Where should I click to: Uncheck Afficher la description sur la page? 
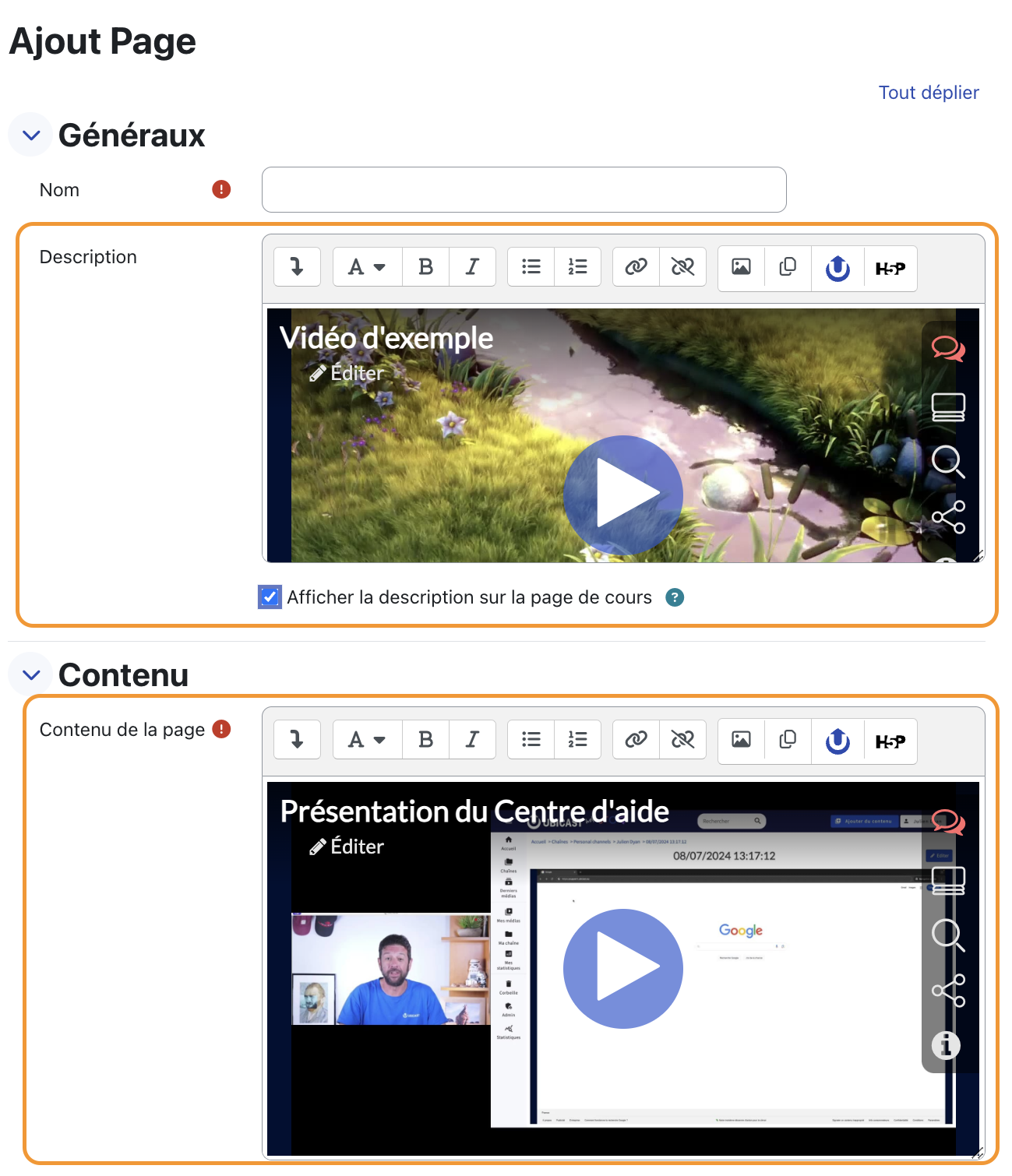click(x=270, y=597)
